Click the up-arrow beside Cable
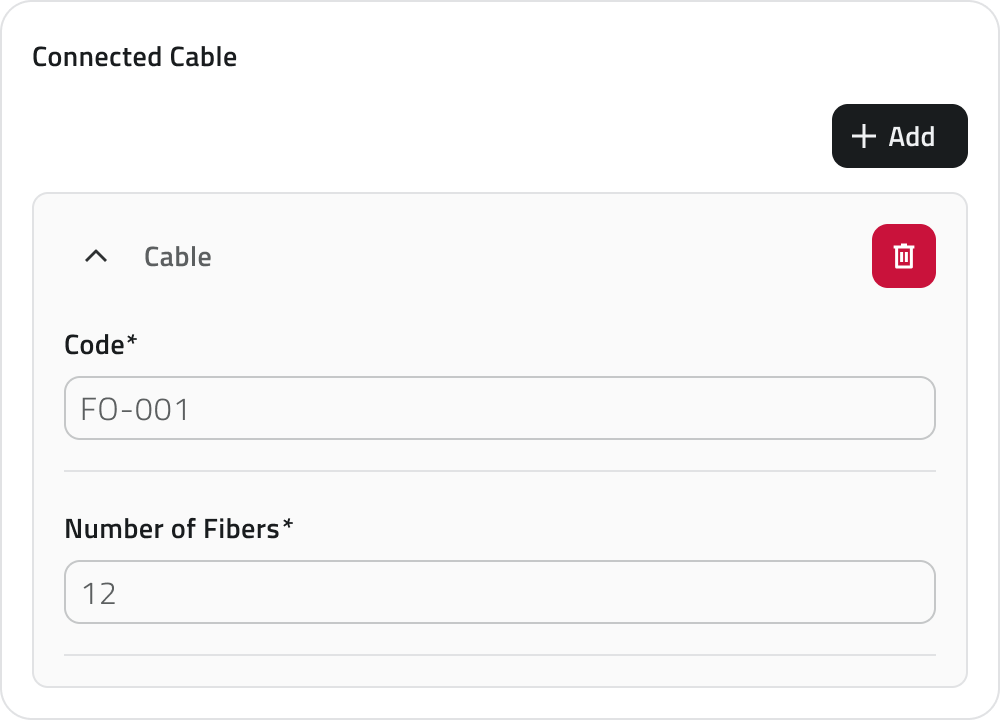1000x720 pixels. click(96, 257)
